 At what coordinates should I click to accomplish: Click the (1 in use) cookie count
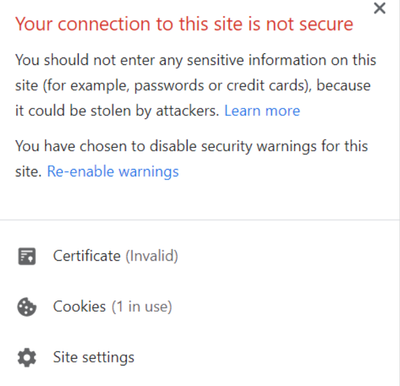pos(142,307)
